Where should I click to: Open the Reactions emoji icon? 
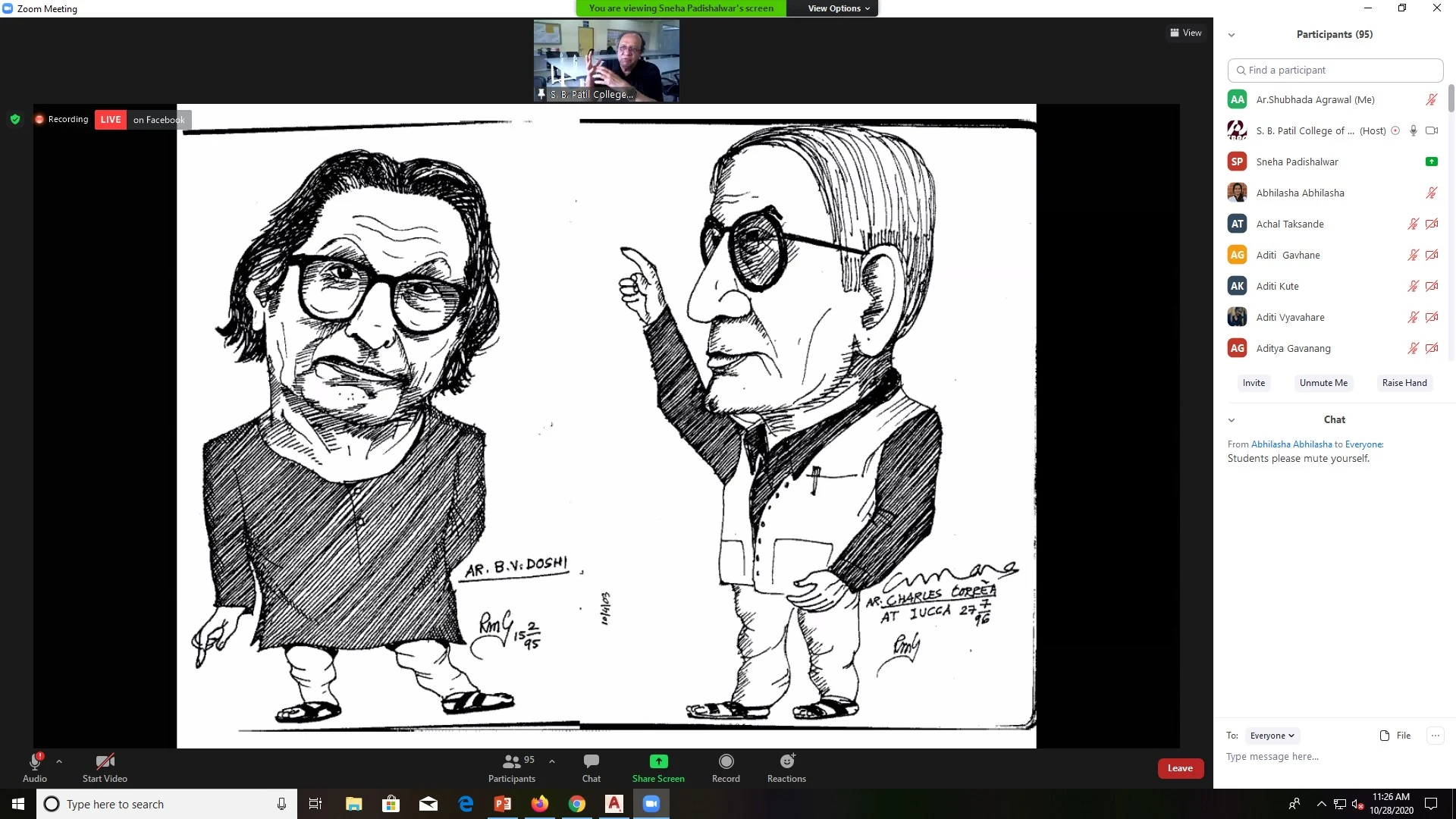point(787,761)
